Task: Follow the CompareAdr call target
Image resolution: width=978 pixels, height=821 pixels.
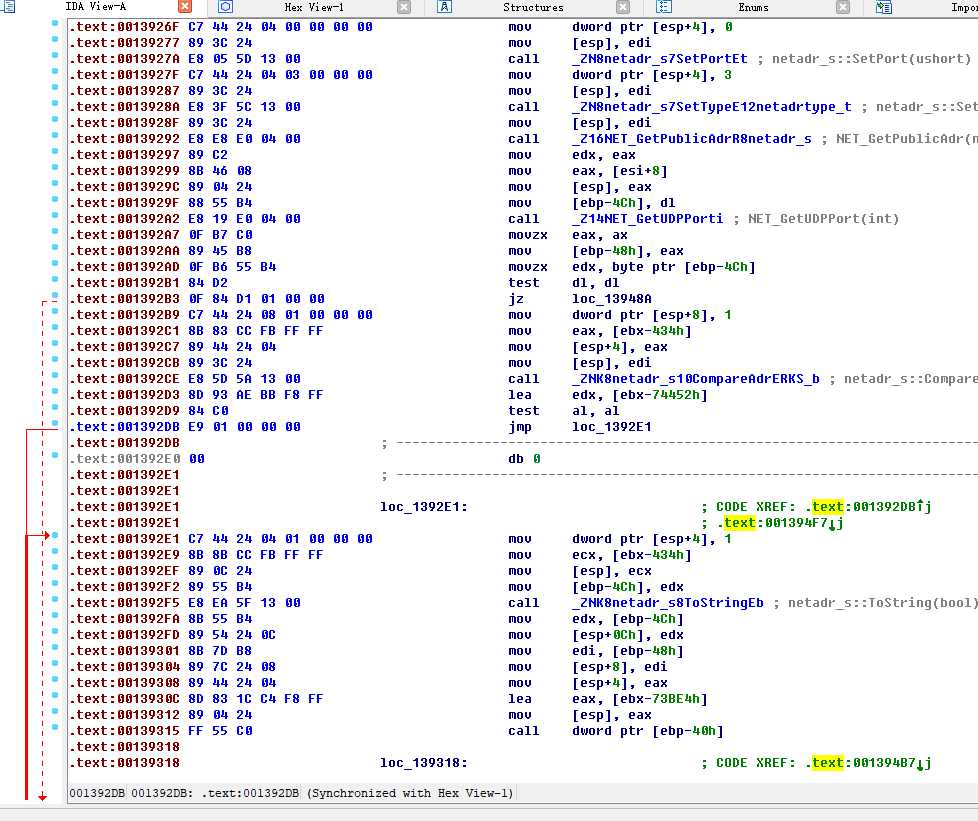Action: coord(695,379)
